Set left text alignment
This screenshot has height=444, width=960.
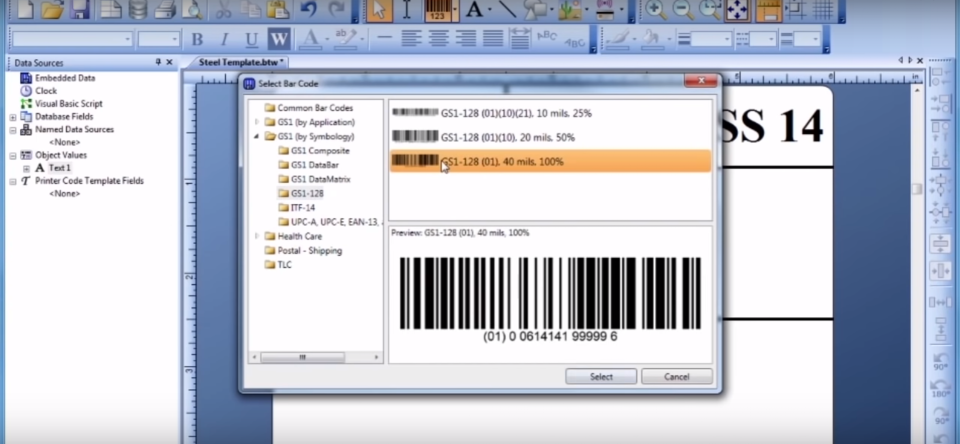(412, 39)
